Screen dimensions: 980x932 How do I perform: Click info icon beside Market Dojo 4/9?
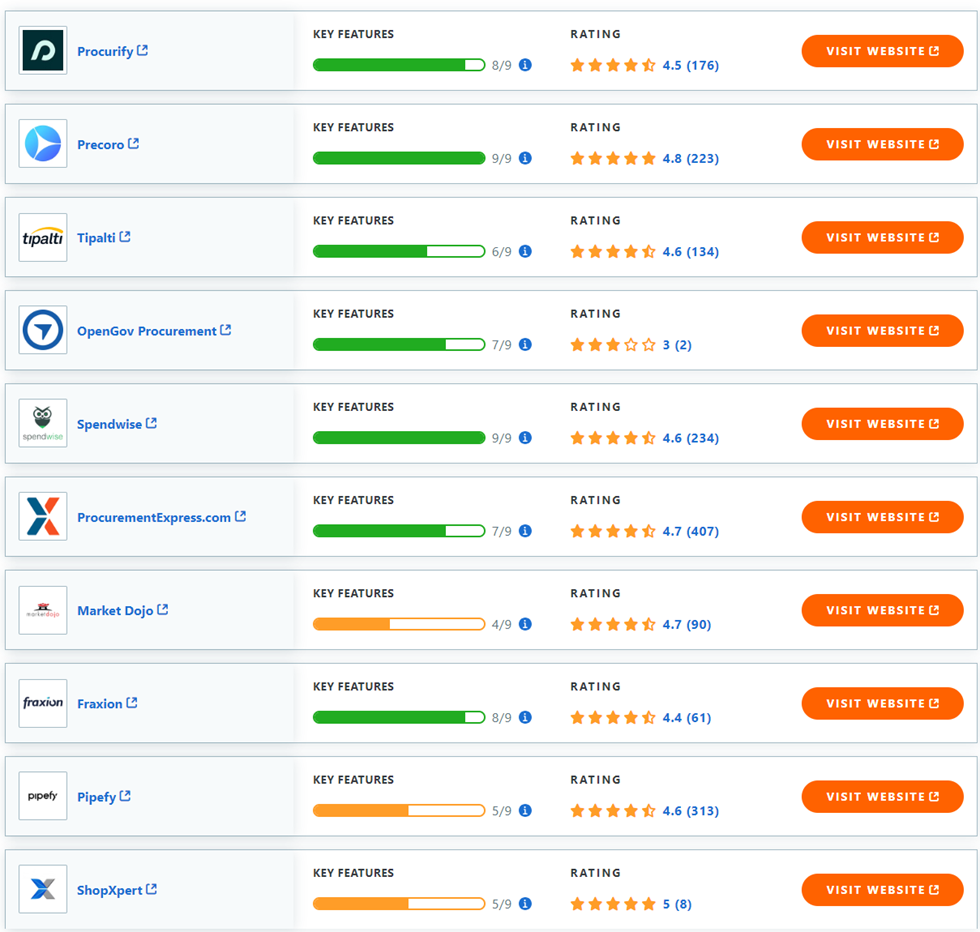tap(525, 624)
